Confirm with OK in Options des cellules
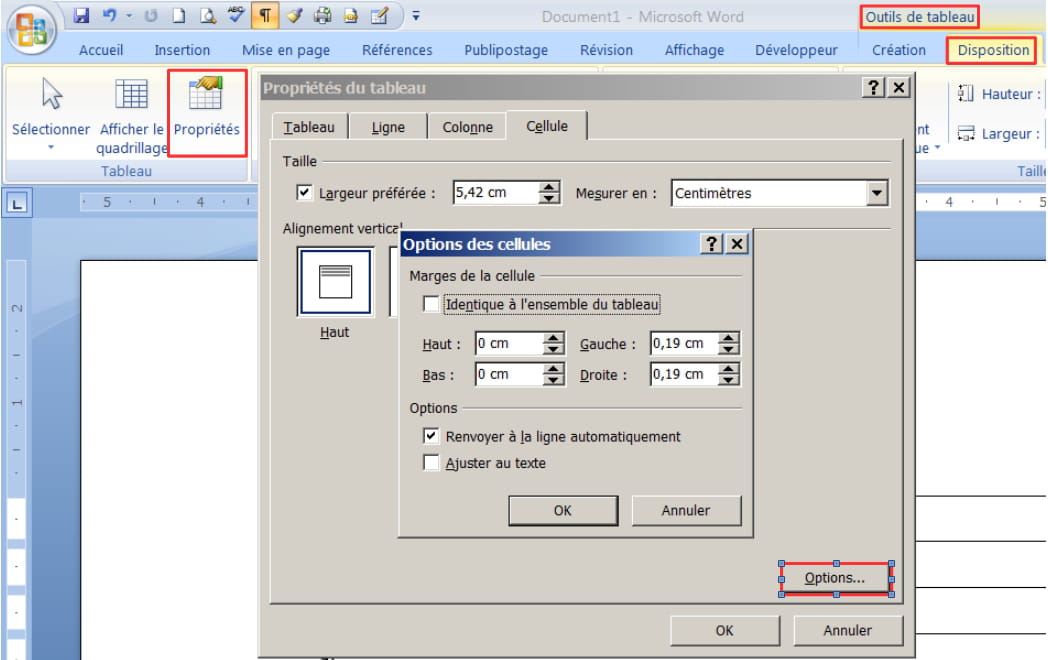The height and width of the screenshot is (660, 1048). point(563,510)
